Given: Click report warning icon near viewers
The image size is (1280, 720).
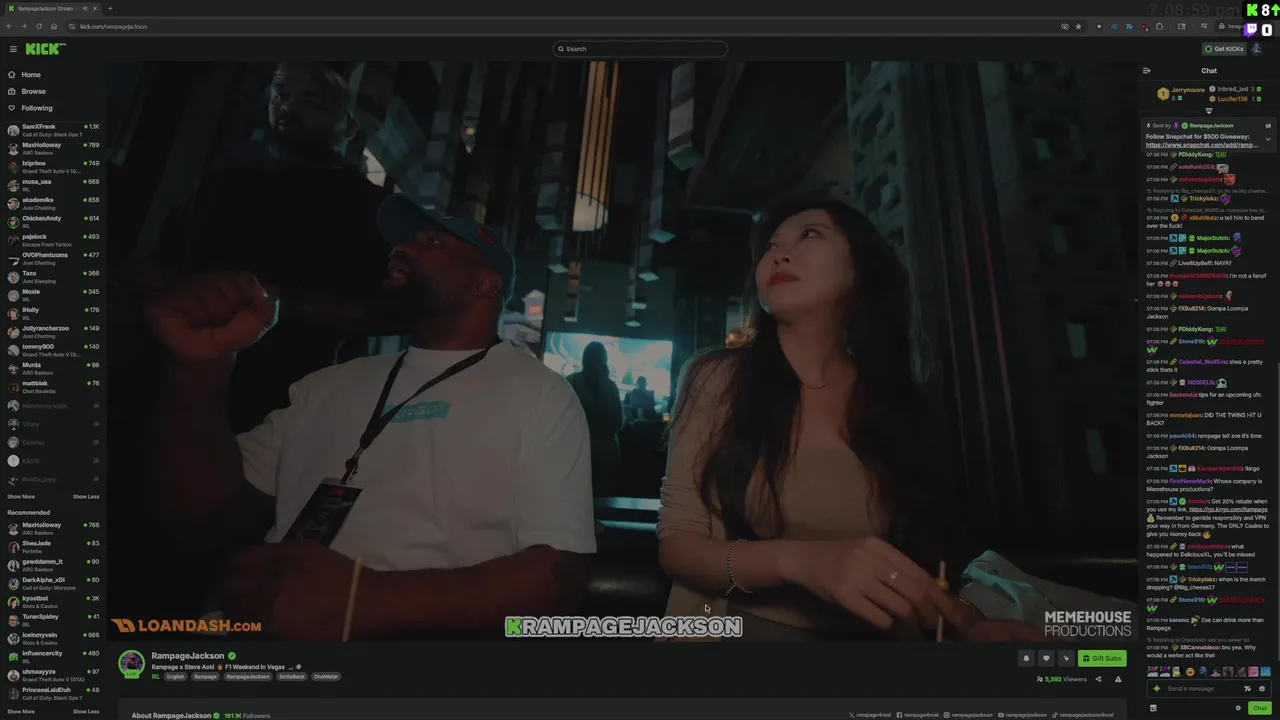Looking at the screenshot, I should 1118,680.
